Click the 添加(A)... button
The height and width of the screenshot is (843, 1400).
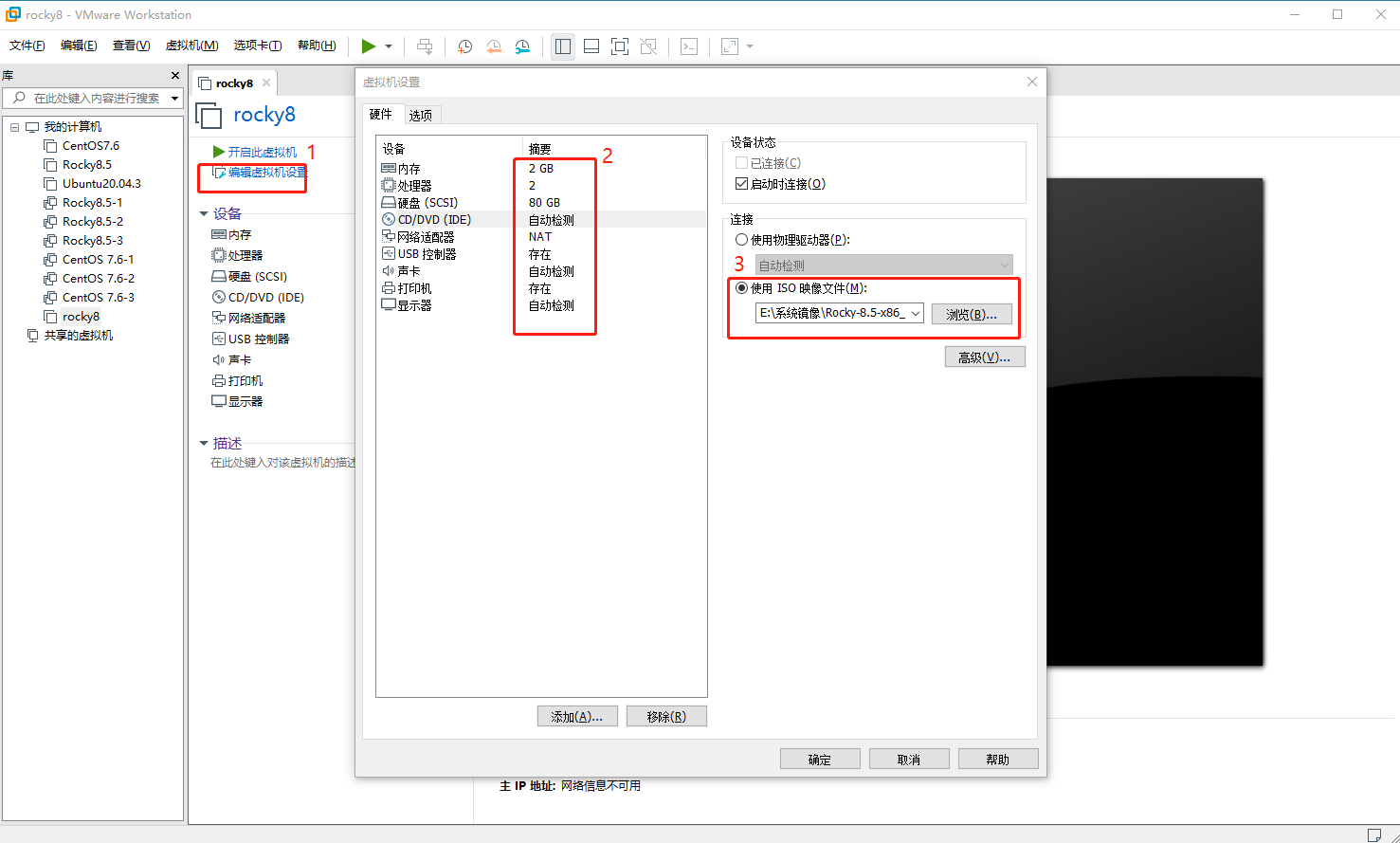pos(577,716)
